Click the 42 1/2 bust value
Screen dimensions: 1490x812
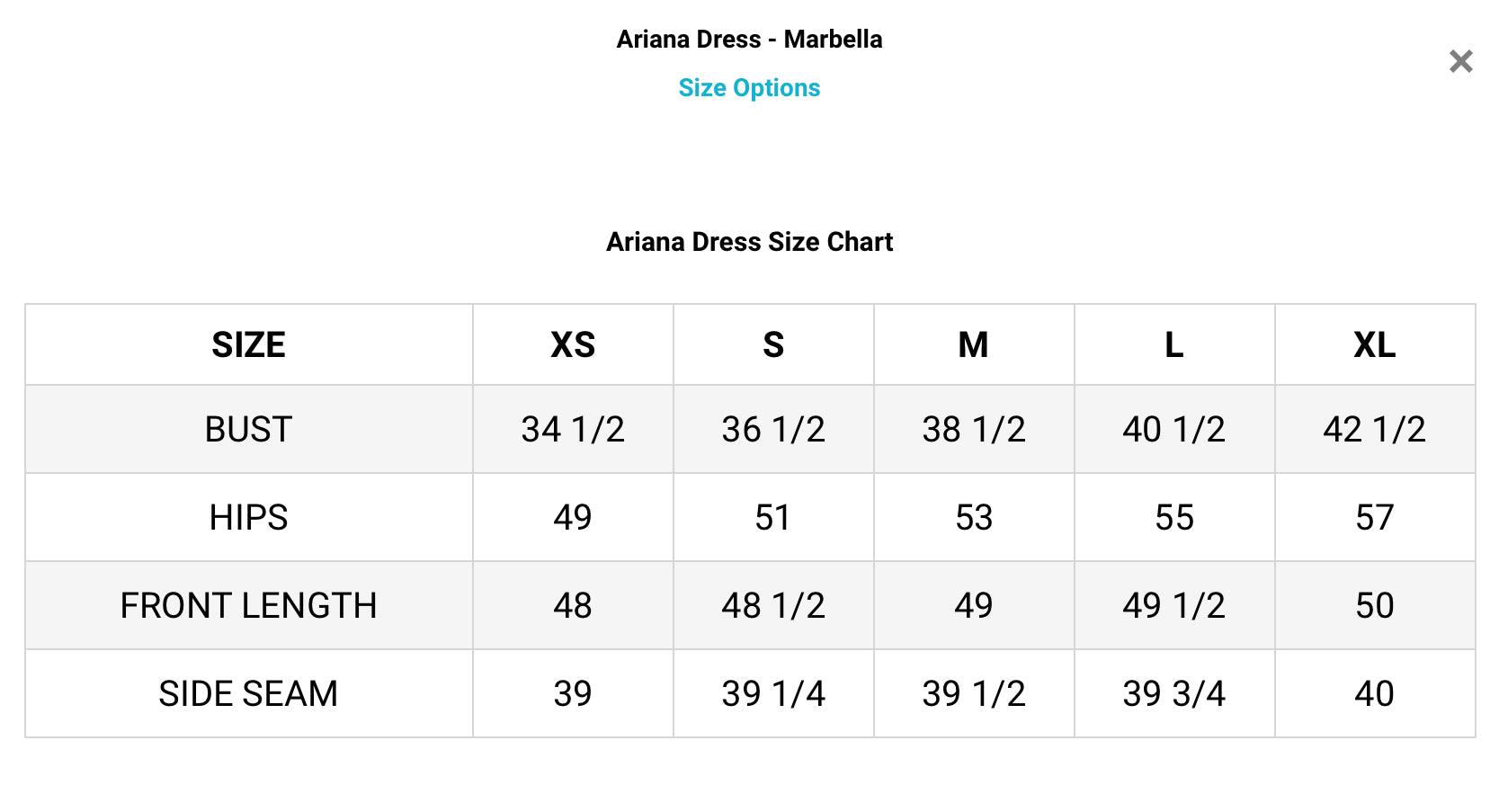click(x=1374, y=430)
